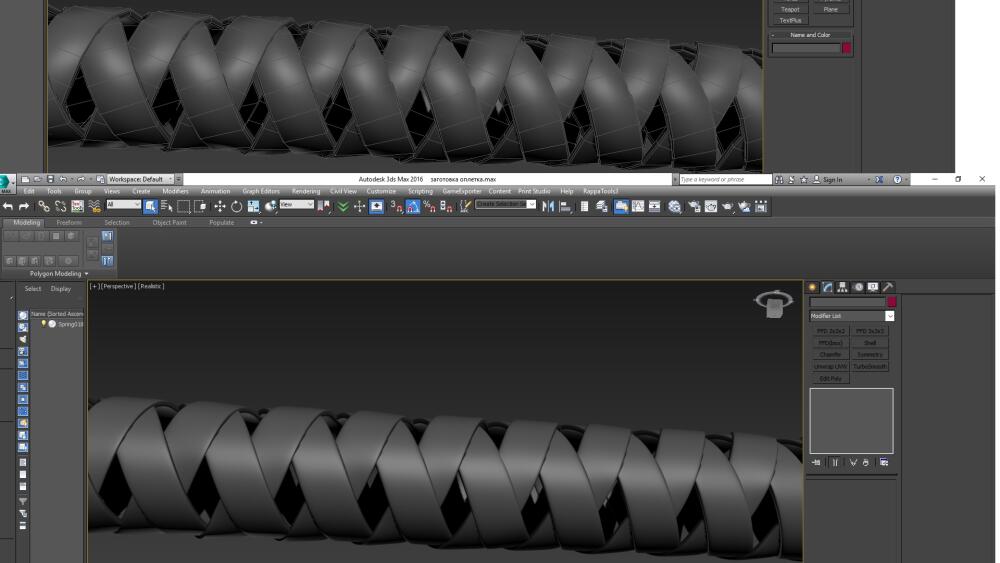Image resolution: width=1000 pixels, height=563 pixels.
Task: Switch to the Freeform ribbon tab
Action: [x=69, y=223]
